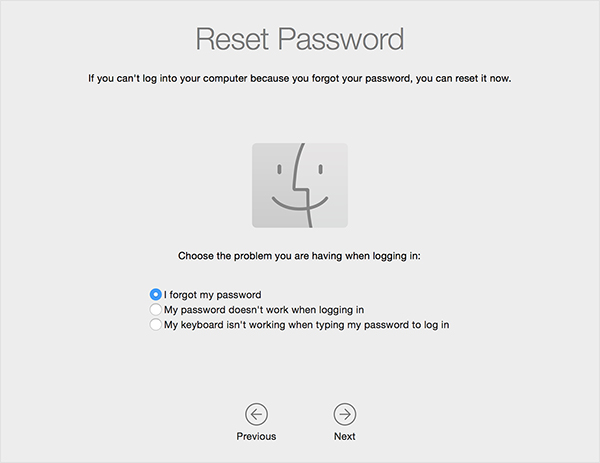Click the Next text label
The width and height of the screenshot is (600, 463).
345,436
